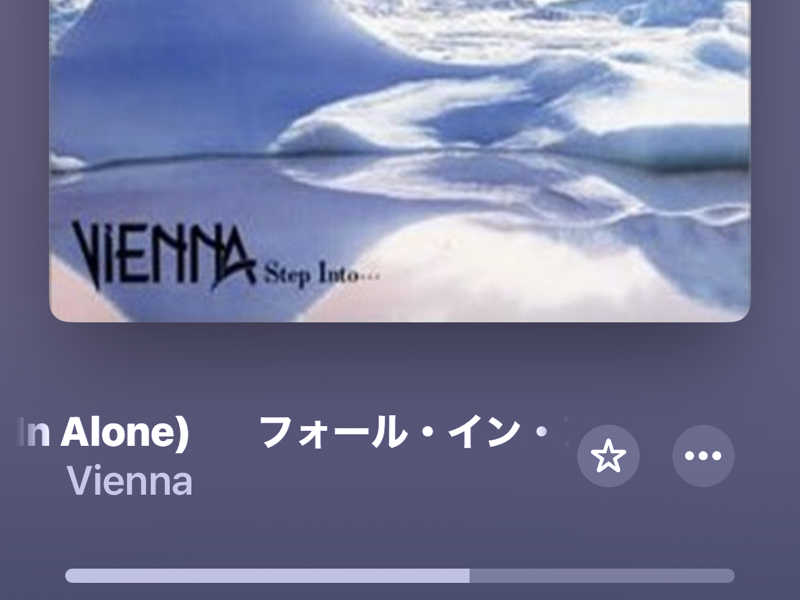Screen dimensions: 800x600
Task: Mark the track as favorite using star button
Action: click(x=608, y=456)
